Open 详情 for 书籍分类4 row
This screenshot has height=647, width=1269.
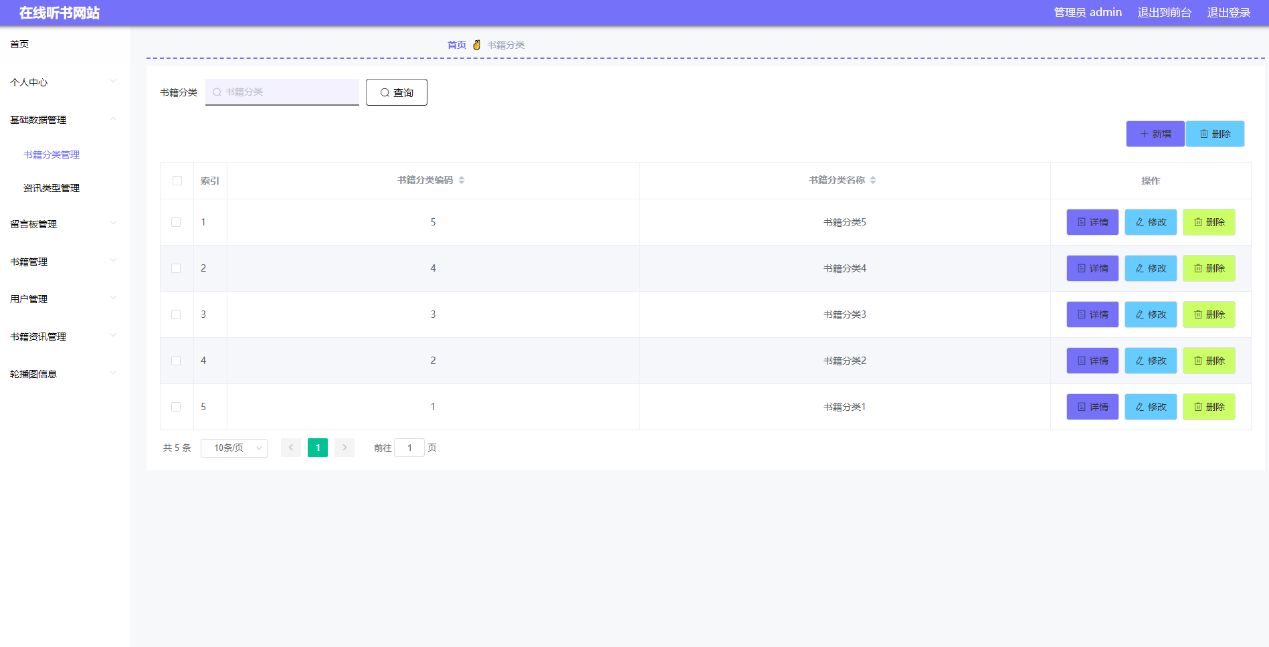(1093, 268)
